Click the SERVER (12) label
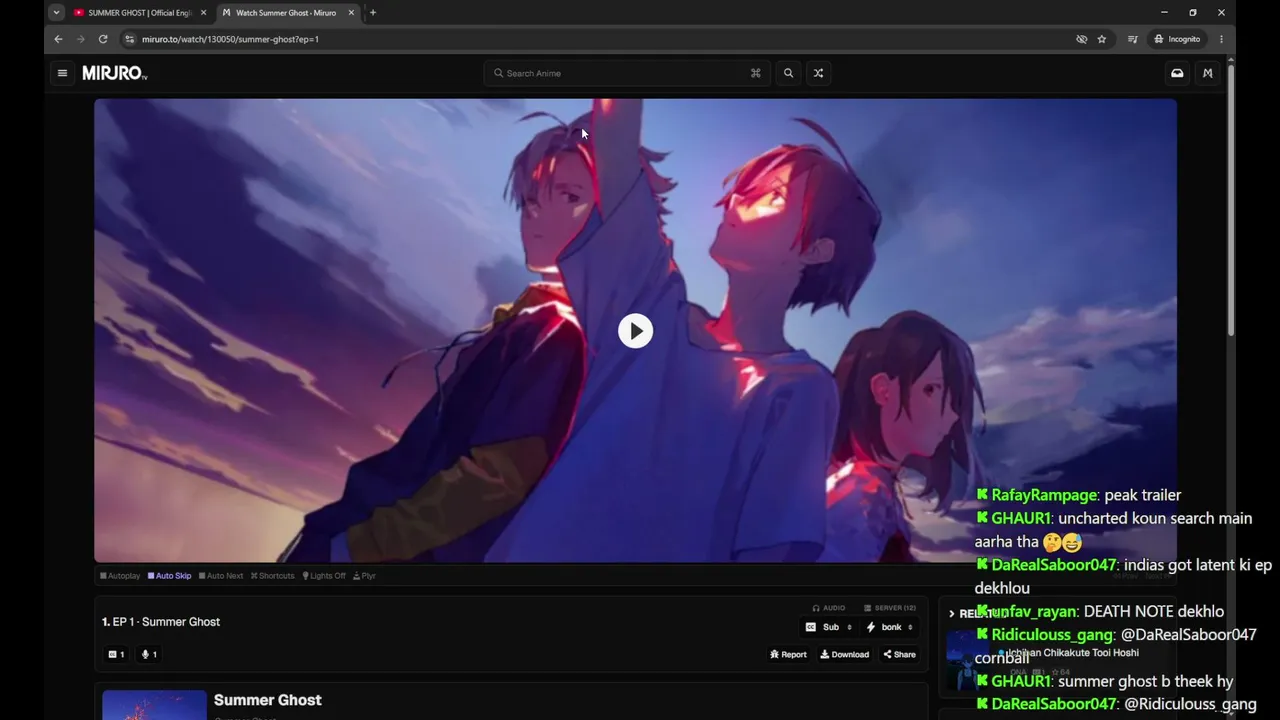 (x=889, y=608)
